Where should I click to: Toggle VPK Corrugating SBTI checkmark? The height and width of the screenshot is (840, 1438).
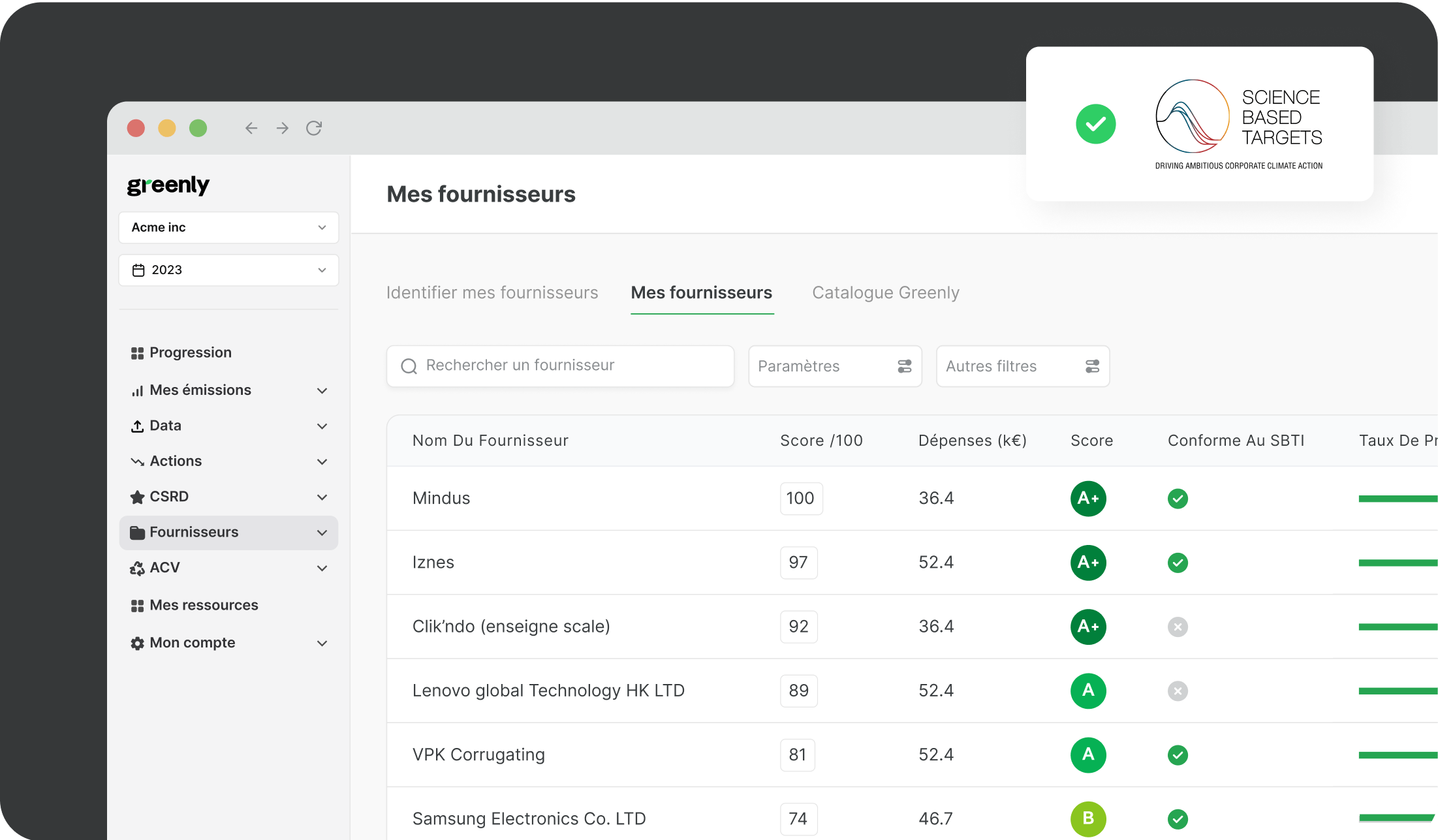pos(1178,755)
